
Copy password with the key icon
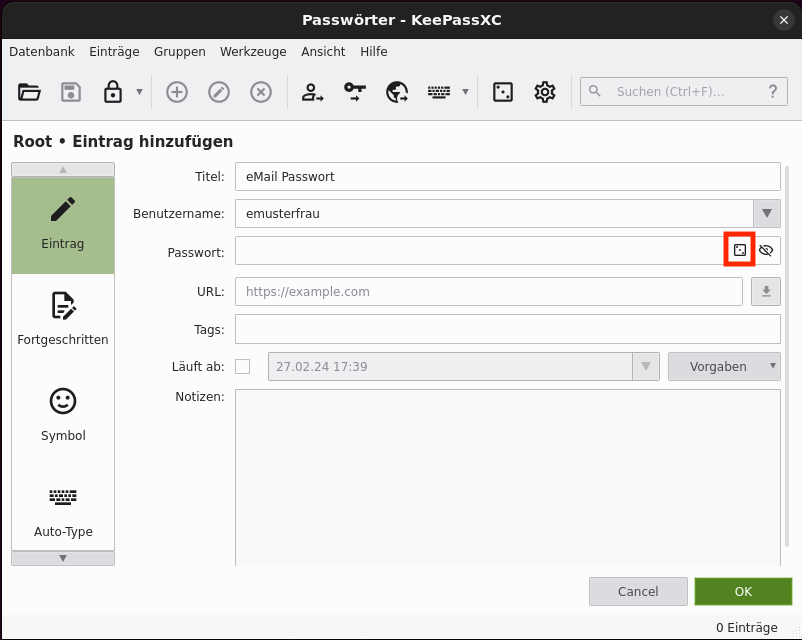(x=354, y=92)
